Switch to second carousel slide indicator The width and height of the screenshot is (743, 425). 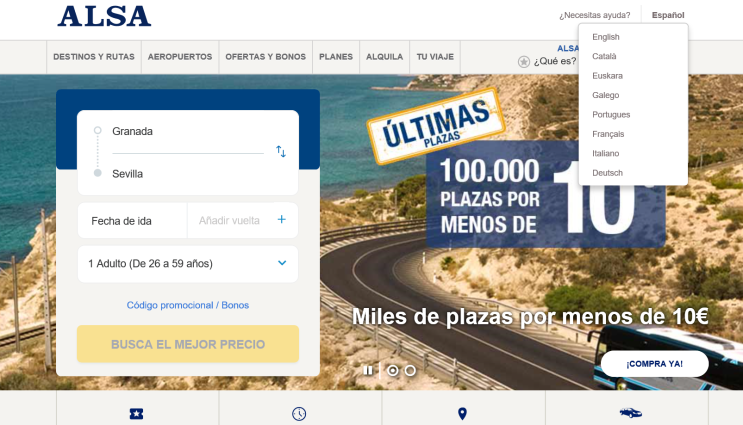coord(410,371)
